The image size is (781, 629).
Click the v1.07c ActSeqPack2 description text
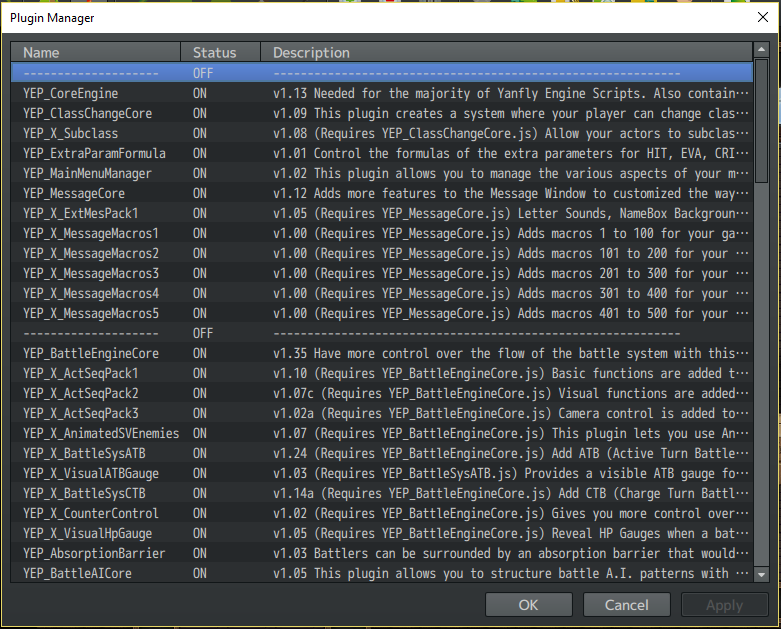[511, 393]
